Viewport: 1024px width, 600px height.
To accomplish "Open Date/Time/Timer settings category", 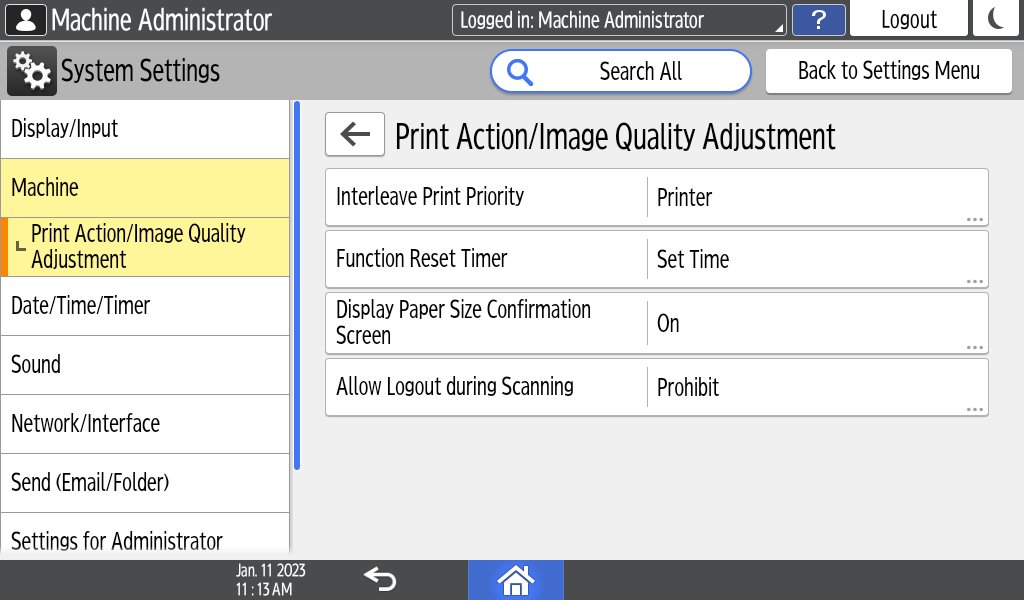I will pos(145,306).
